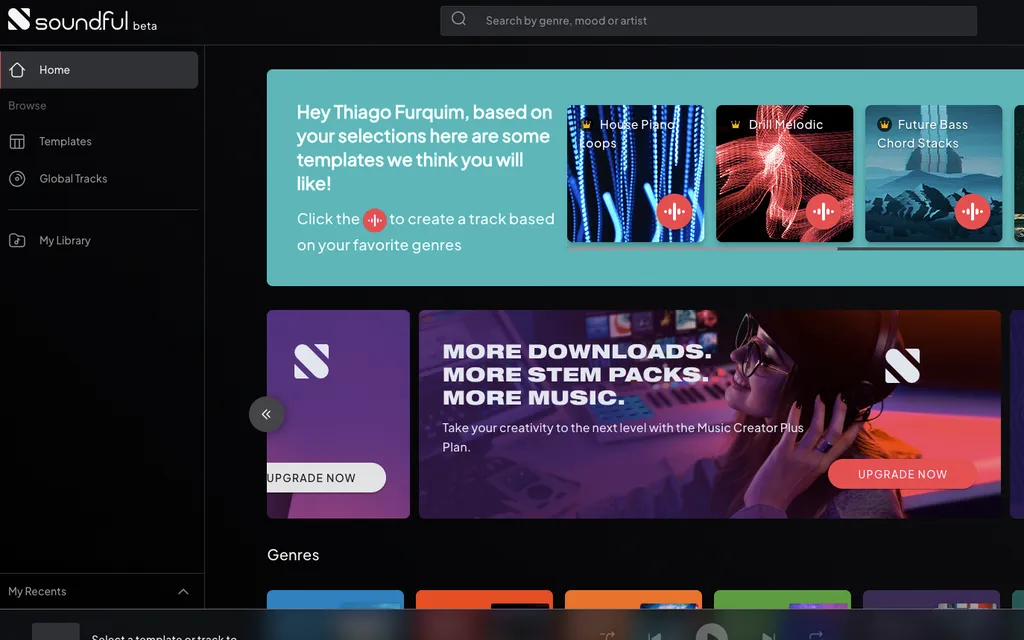Create a track from the Drill Melodic template
The image size is (1024, 640).
pyautogui.click(x=823, y=211)
